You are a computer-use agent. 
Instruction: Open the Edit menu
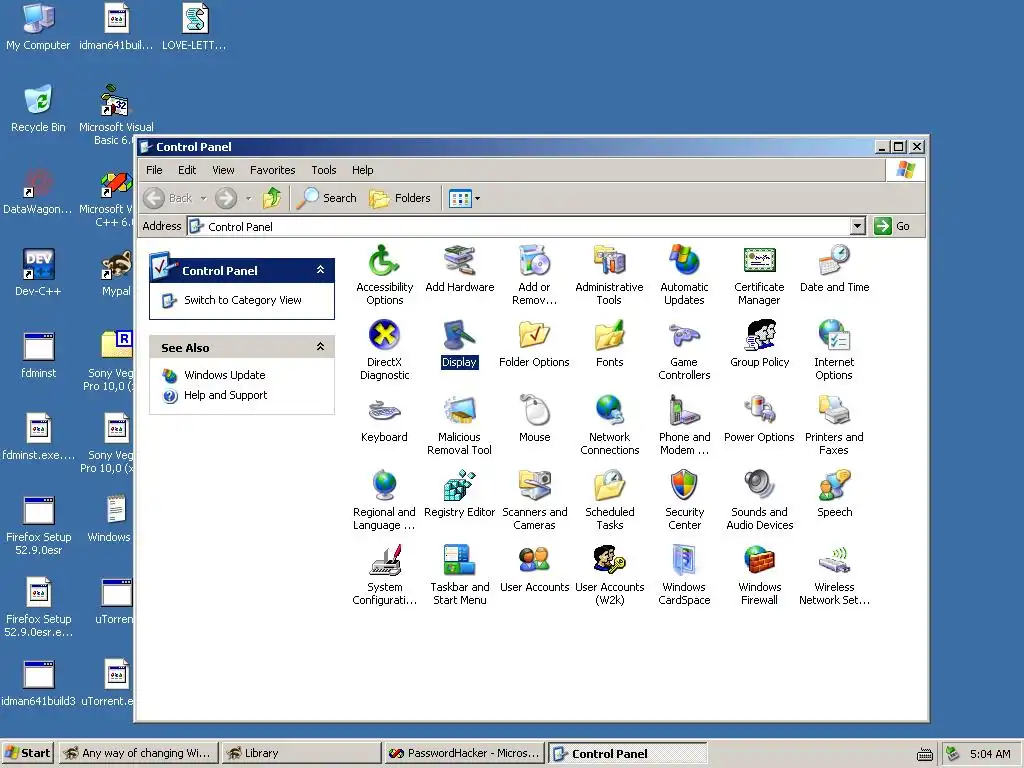coord(187,170)
